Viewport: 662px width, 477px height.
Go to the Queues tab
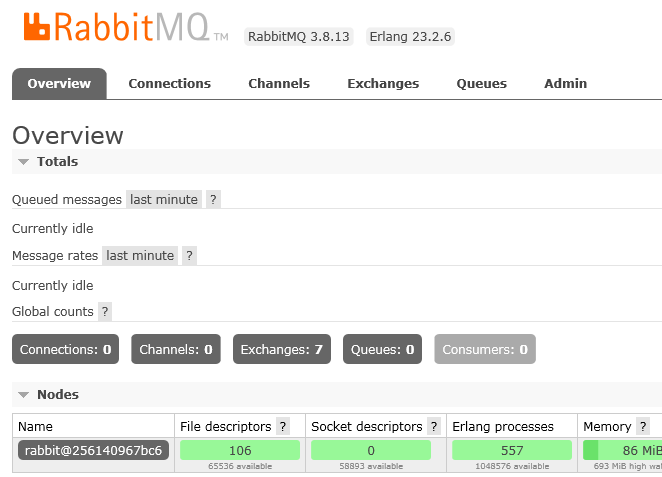(x=481, y=84)
